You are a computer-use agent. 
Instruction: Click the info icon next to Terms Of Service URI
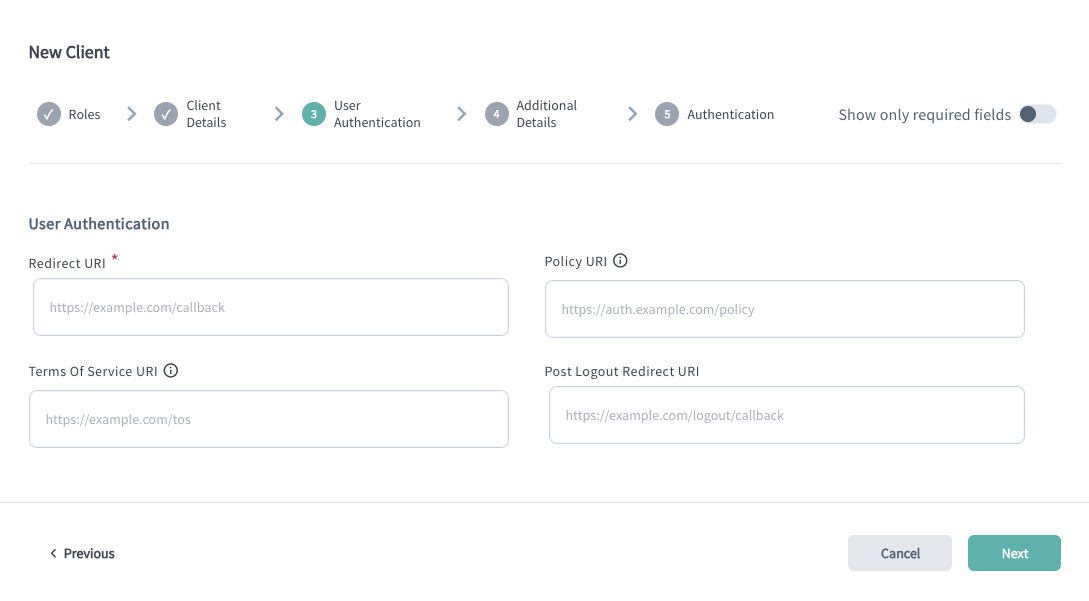(x=171, y=371)
